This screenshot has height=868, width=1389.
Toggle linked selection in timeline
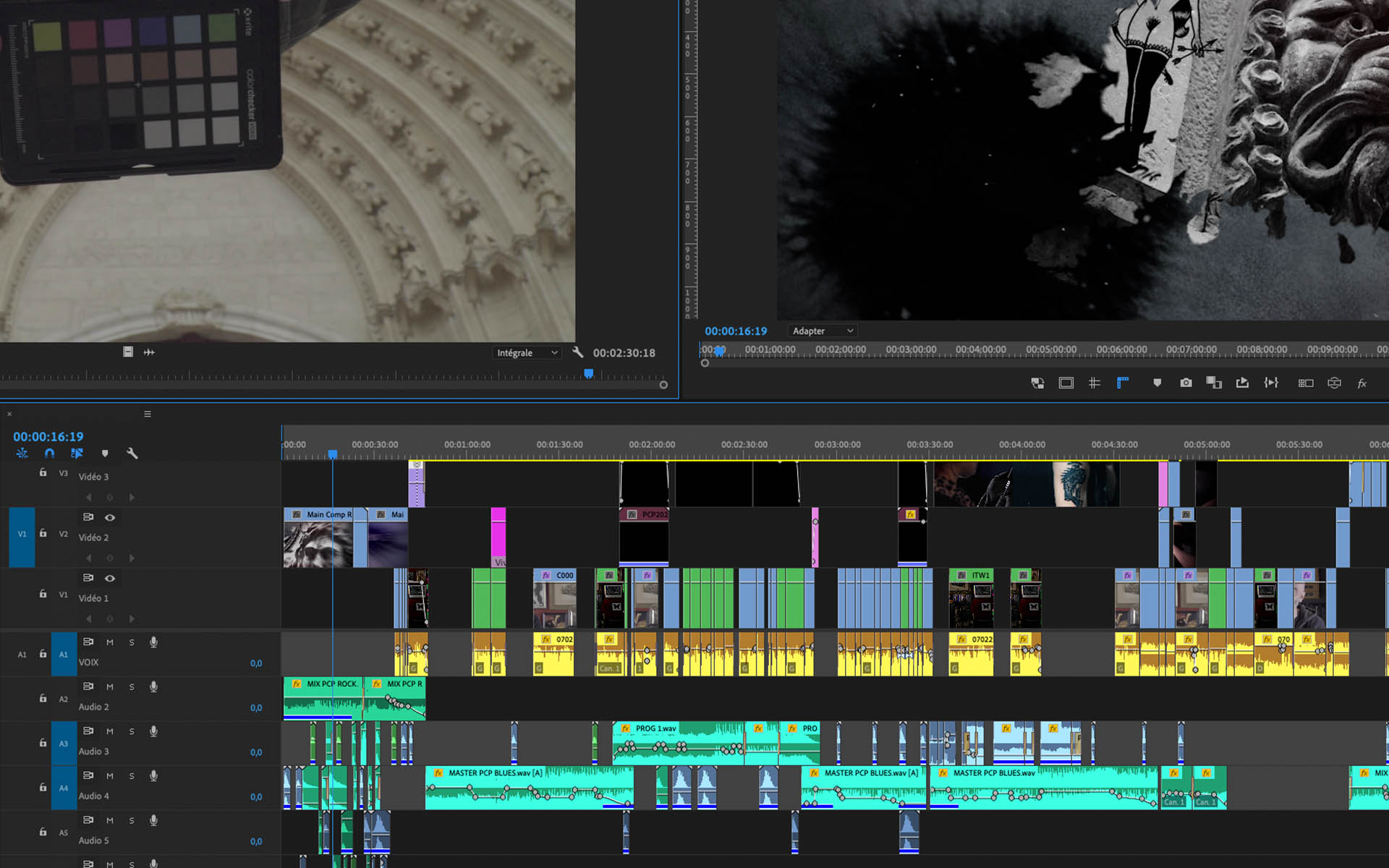pyautogui.click(x=77, y=454)
